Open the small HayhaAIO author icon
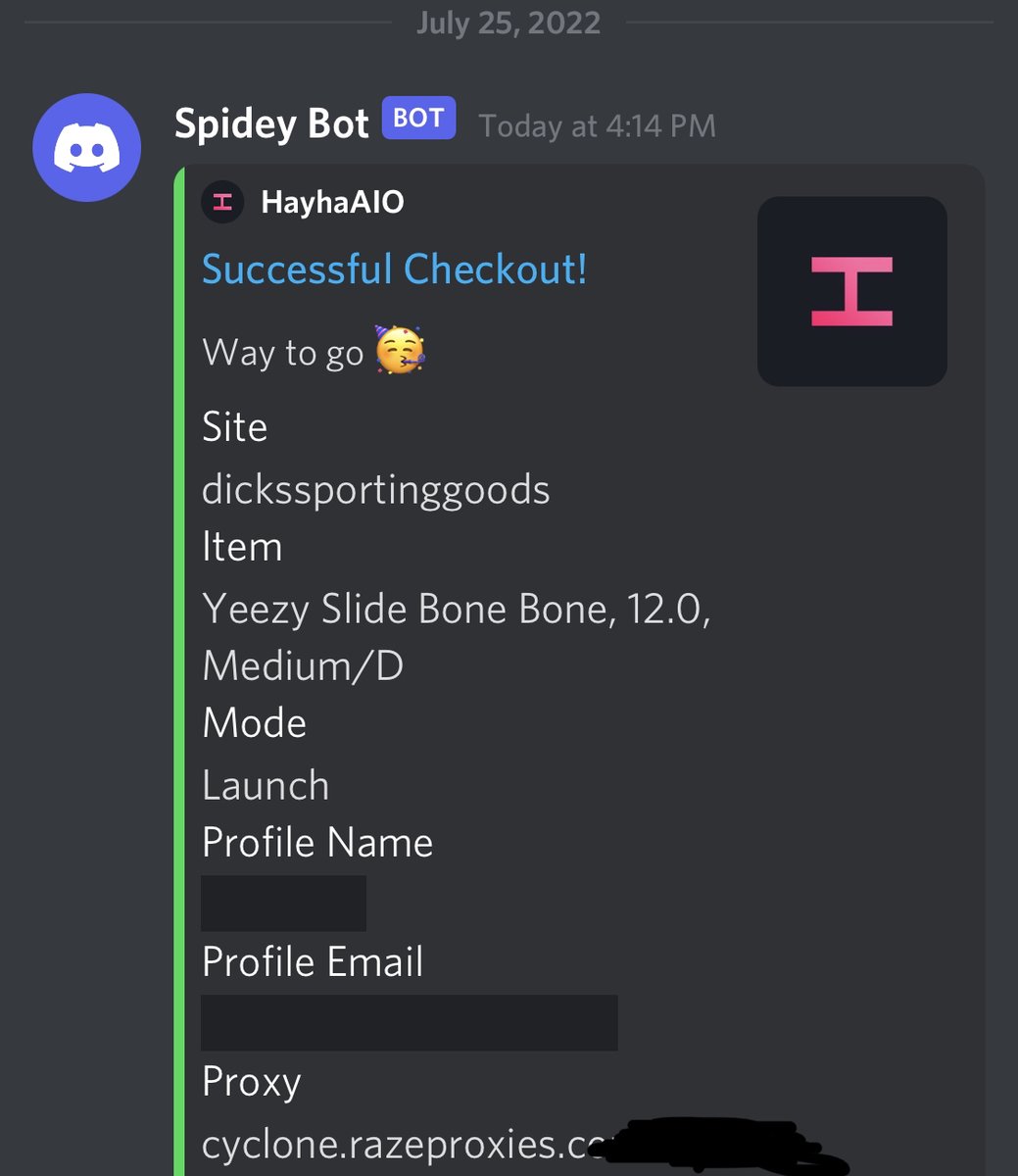Image resolution: width=1018 pixels, height=1176 pixels. [x=222, y=203]
